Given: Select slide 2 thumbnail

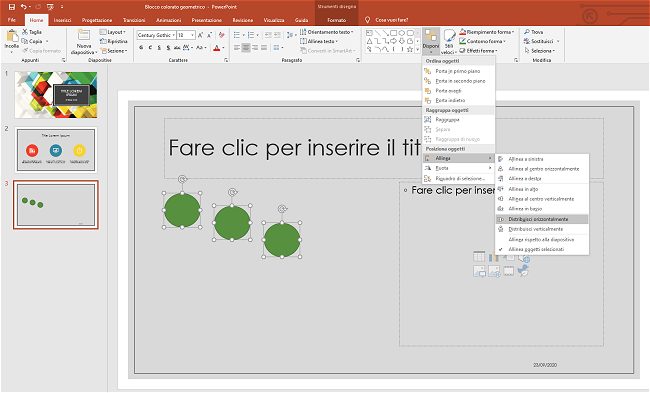Looking at the screenshot, I should pos(56,150).
